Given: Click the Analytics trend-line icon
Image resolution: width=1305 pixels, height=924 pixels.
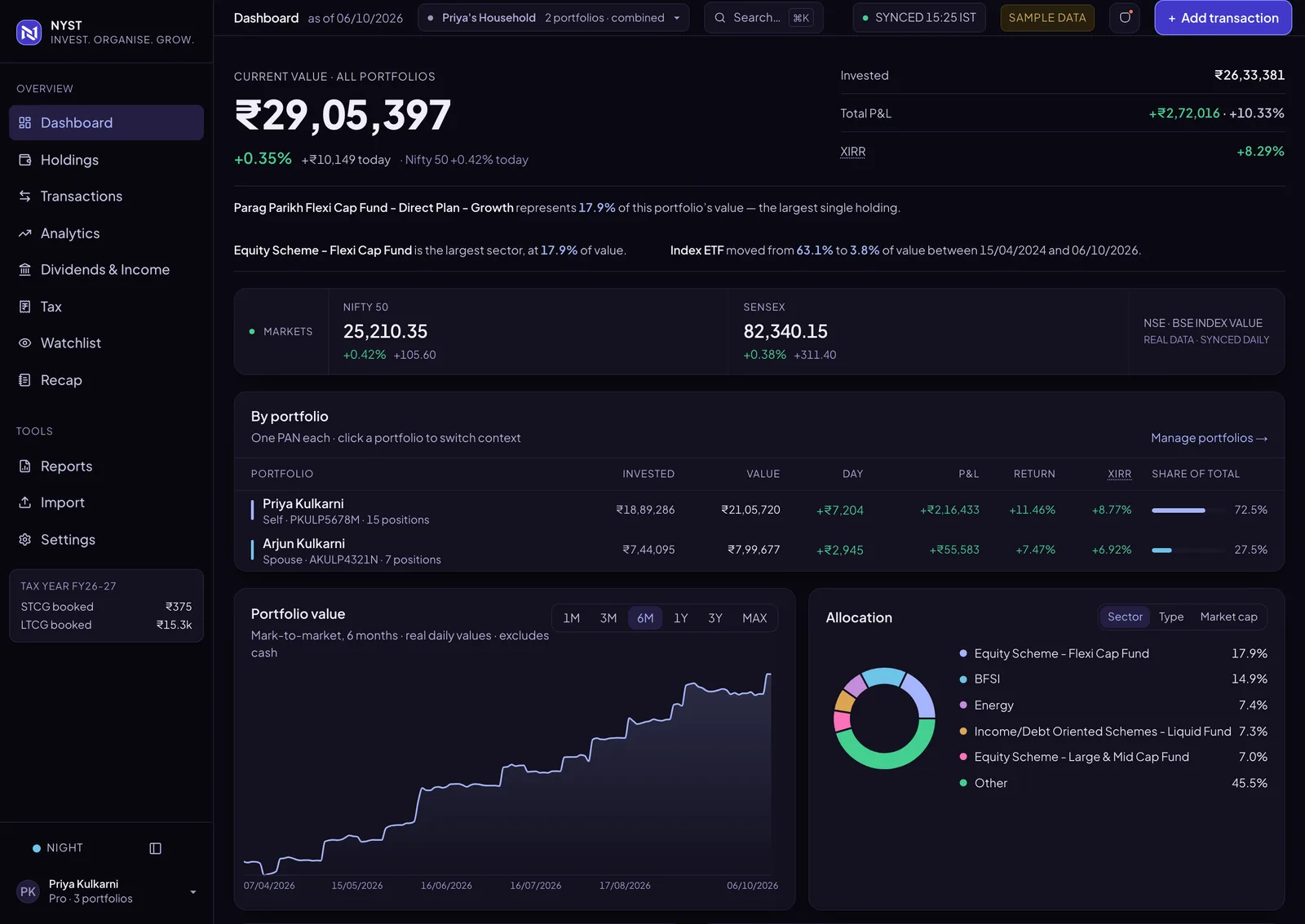Looking at the screenshot, I should [25, 233].
